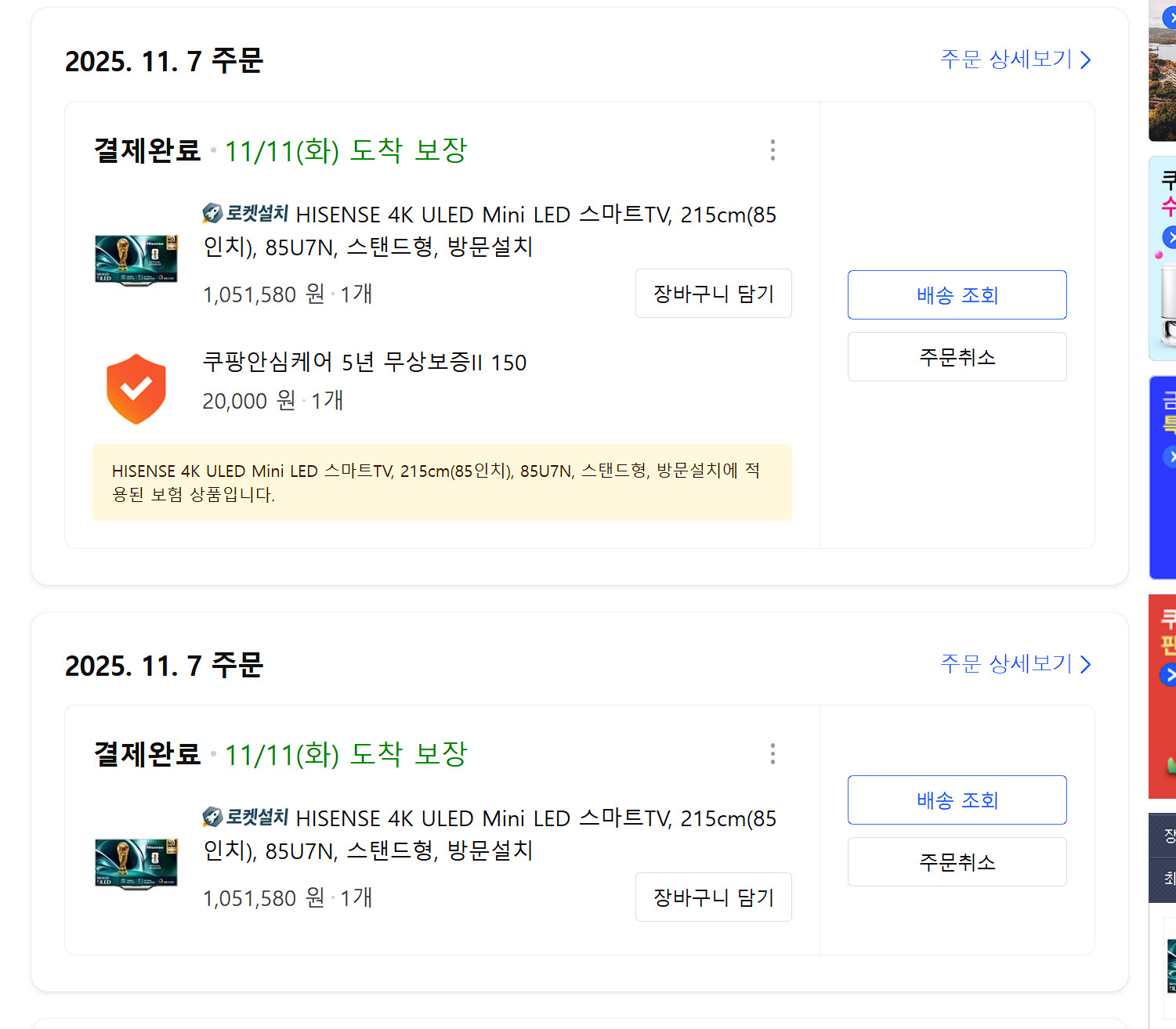Open first HISENSE 4K ULED TV title

[490, 230]
